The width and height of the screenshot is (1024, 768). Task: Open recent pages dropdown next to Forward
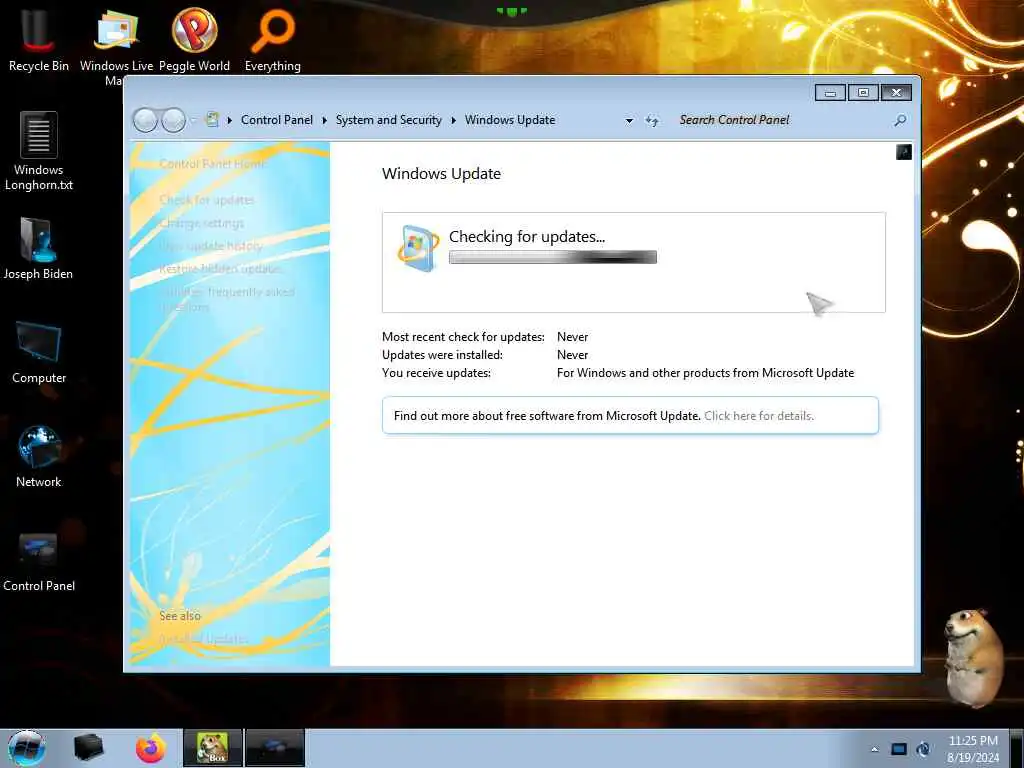point(193,120)
